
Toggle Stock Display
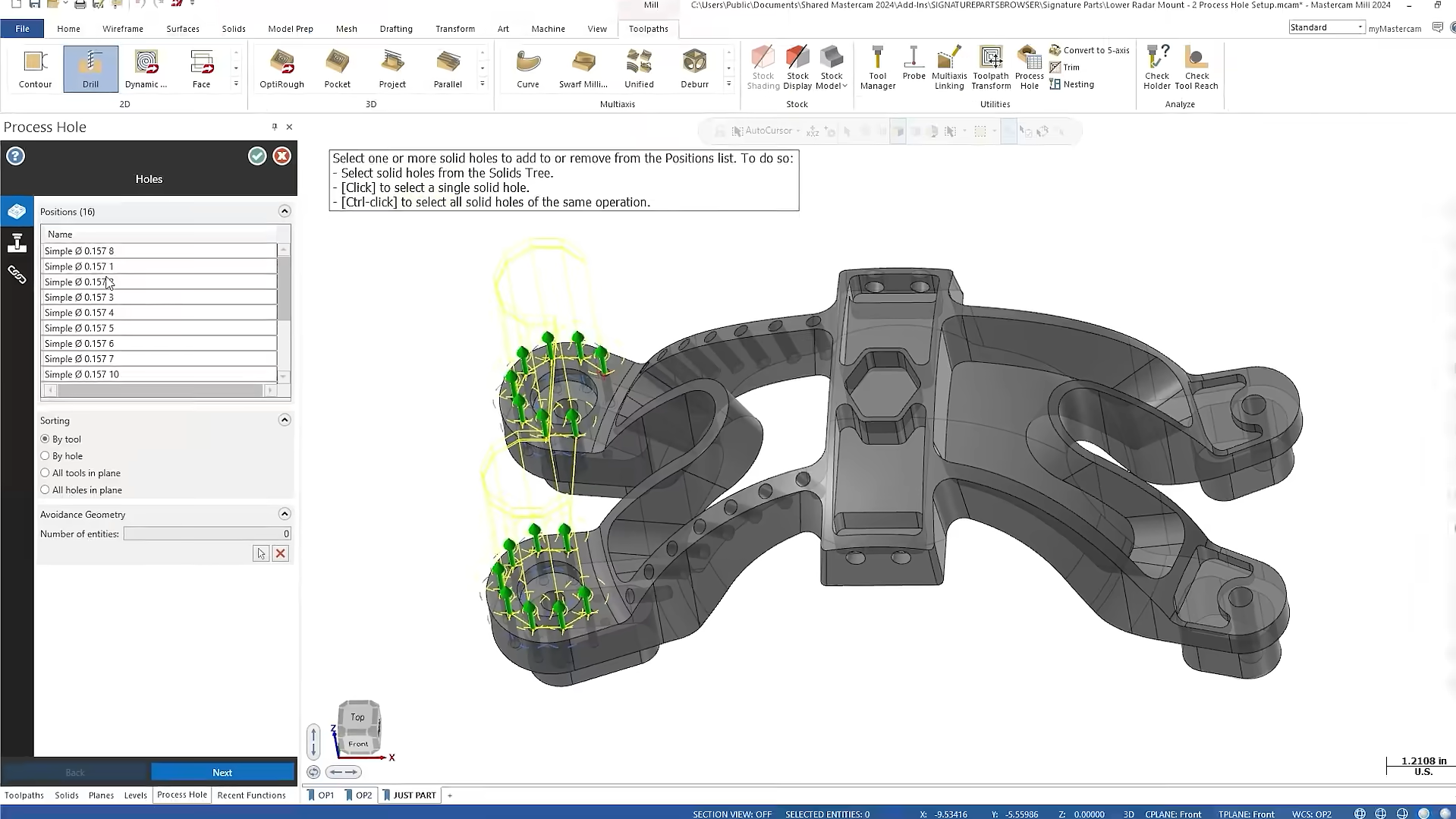click(x=797, y=68)
